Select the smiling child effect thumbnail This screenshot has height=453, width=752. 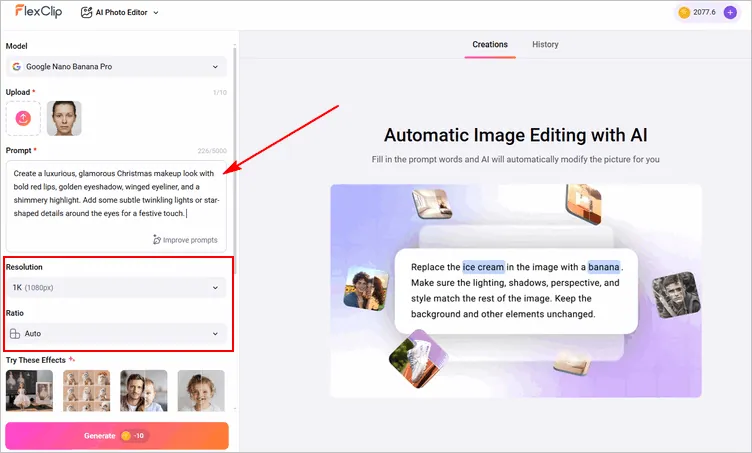tap(201, 391)
